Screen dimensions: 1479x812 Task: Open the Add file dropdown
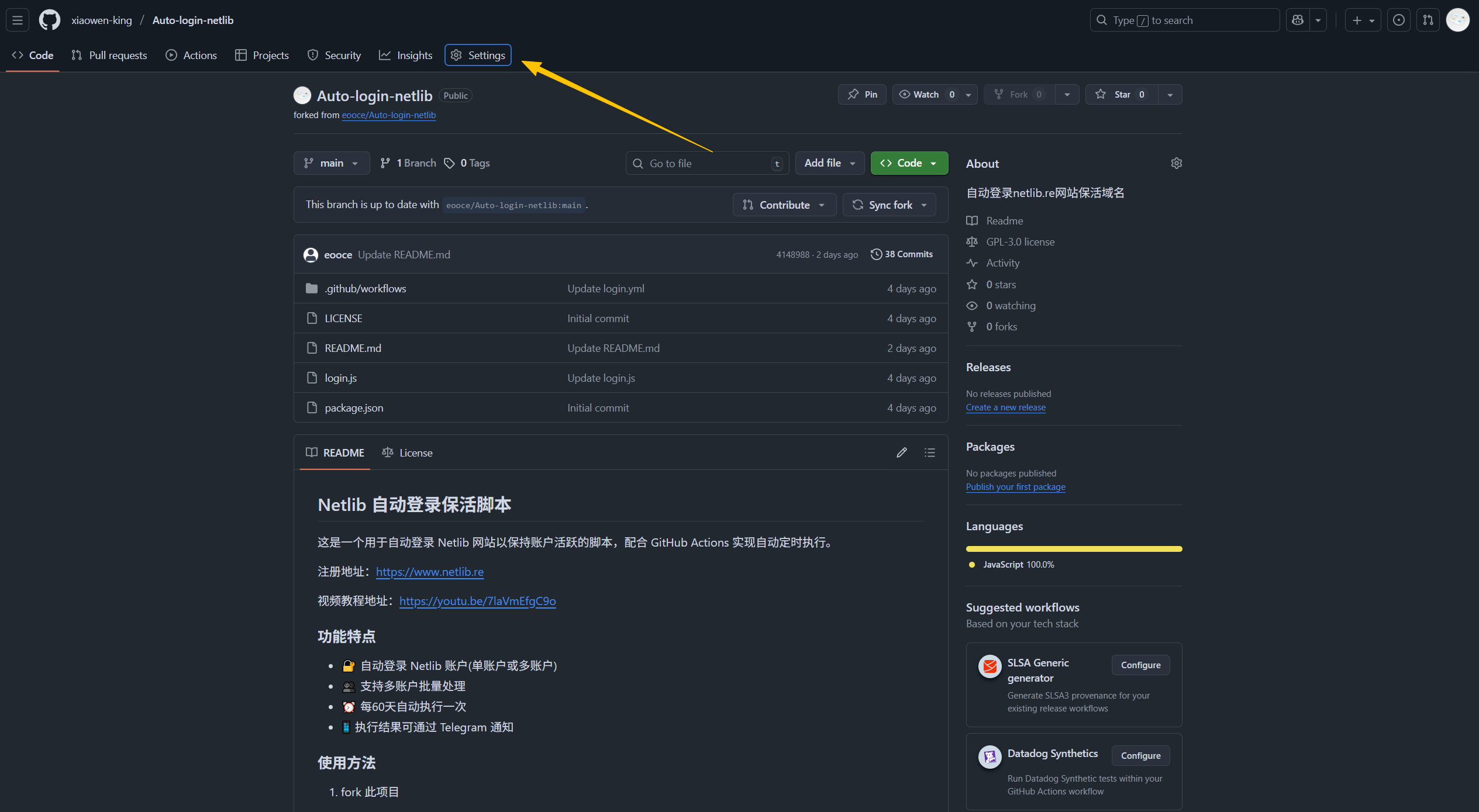tap(829, 163)
